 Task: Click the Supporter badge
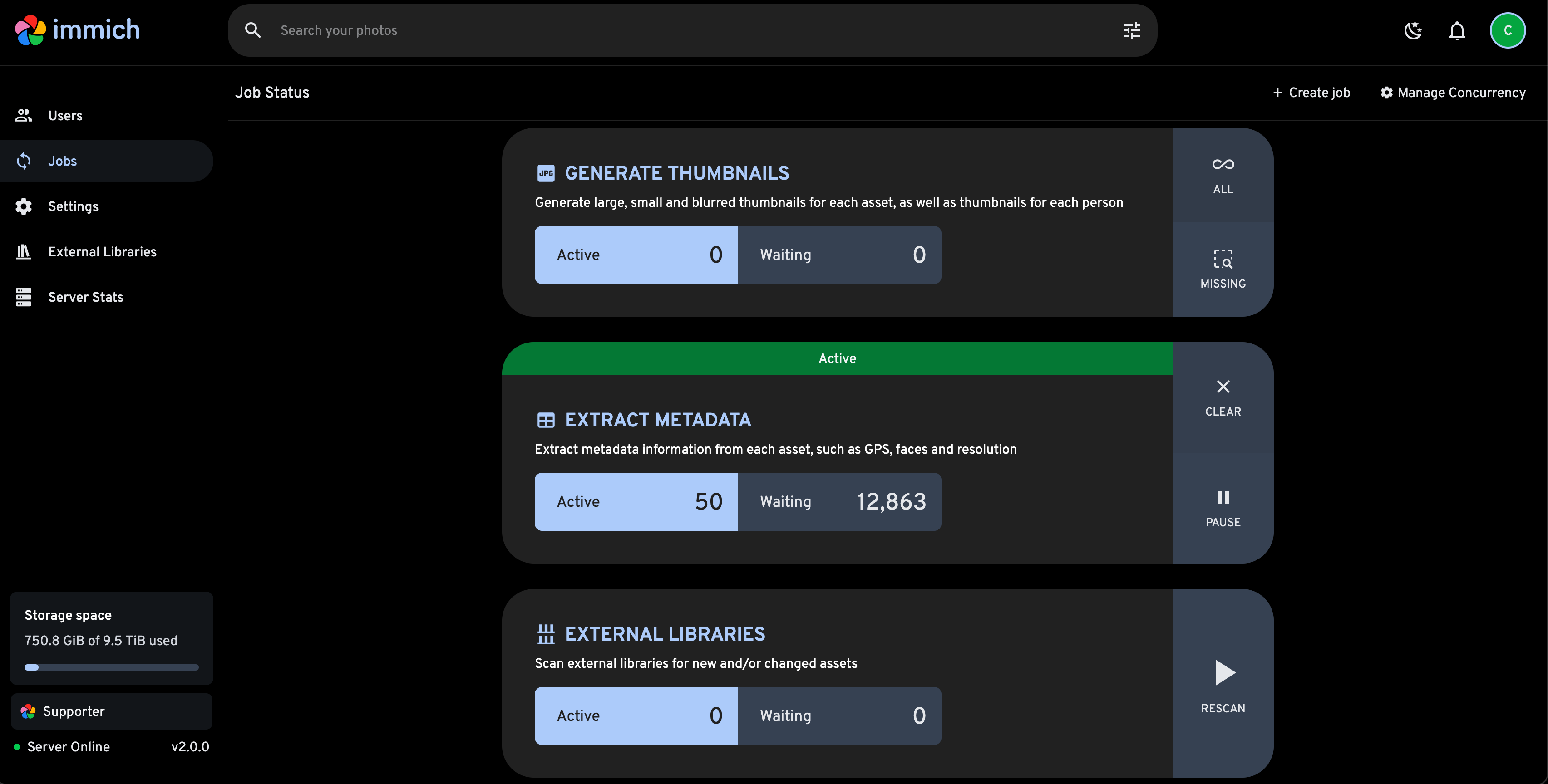coord(111,711)
